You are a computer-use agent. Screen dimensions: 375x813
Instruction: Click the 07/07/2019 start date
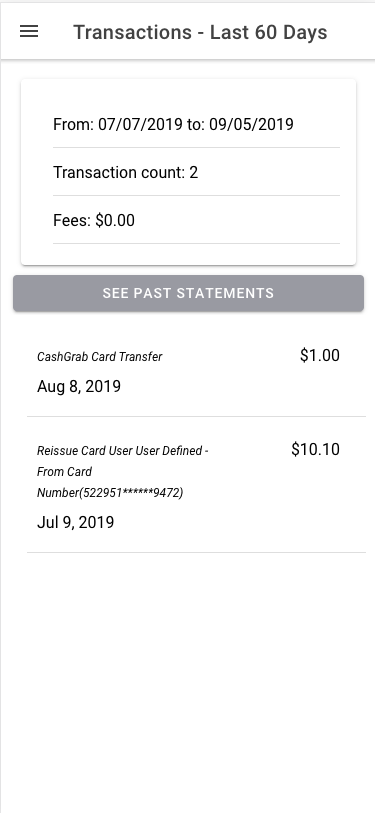pos(140,124)
